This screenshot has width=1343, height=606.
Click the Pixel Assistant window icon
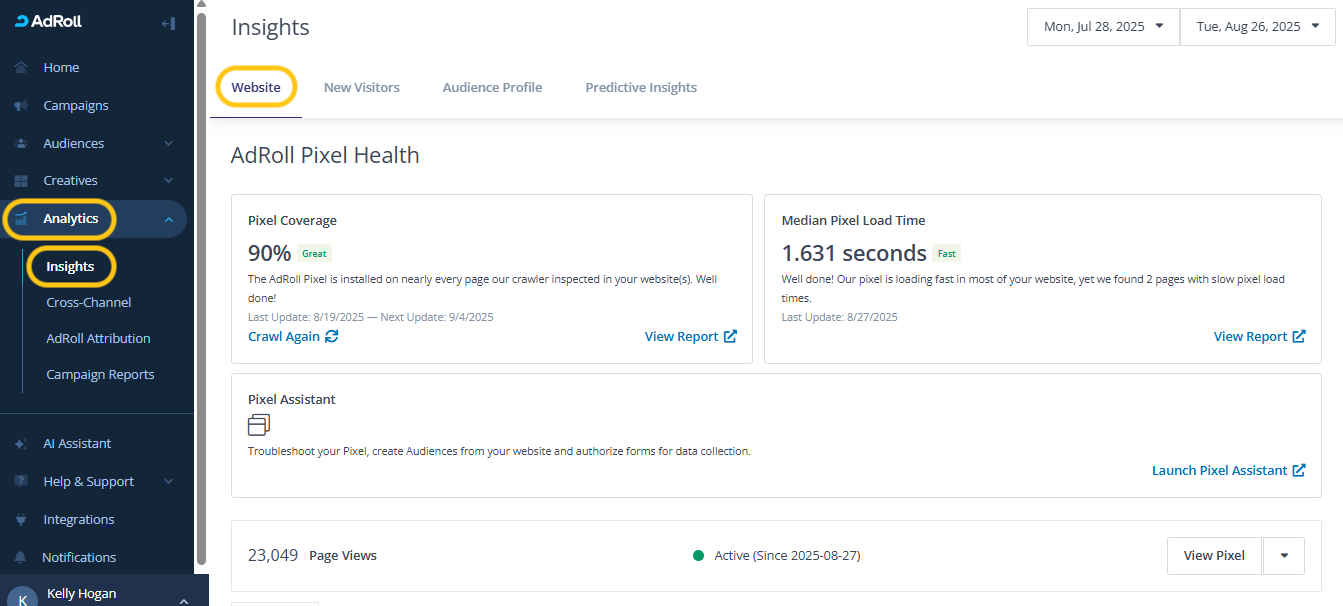(259, 425)
